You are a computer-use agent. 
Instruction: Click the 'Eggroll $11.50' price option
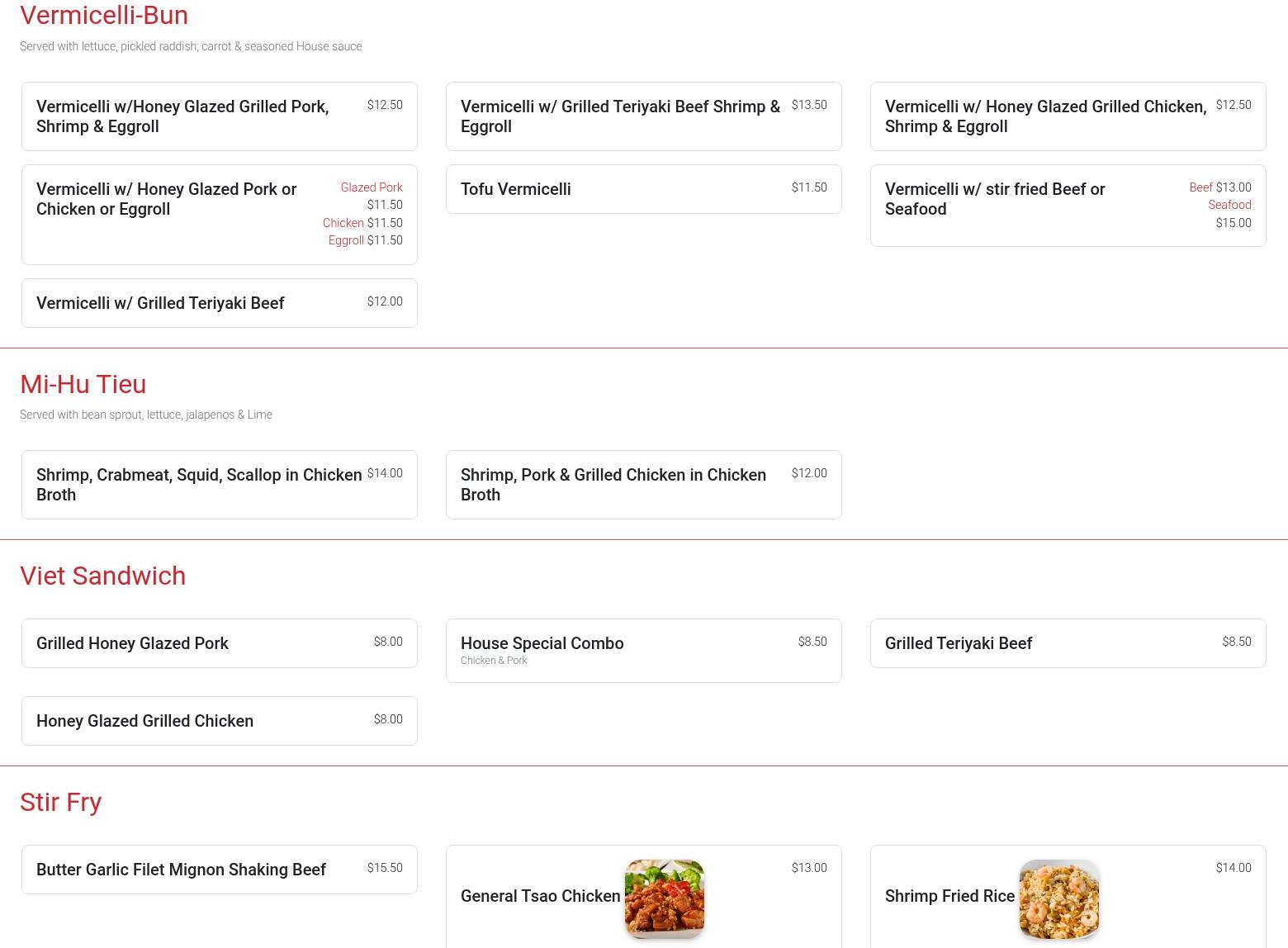point(366,240)
